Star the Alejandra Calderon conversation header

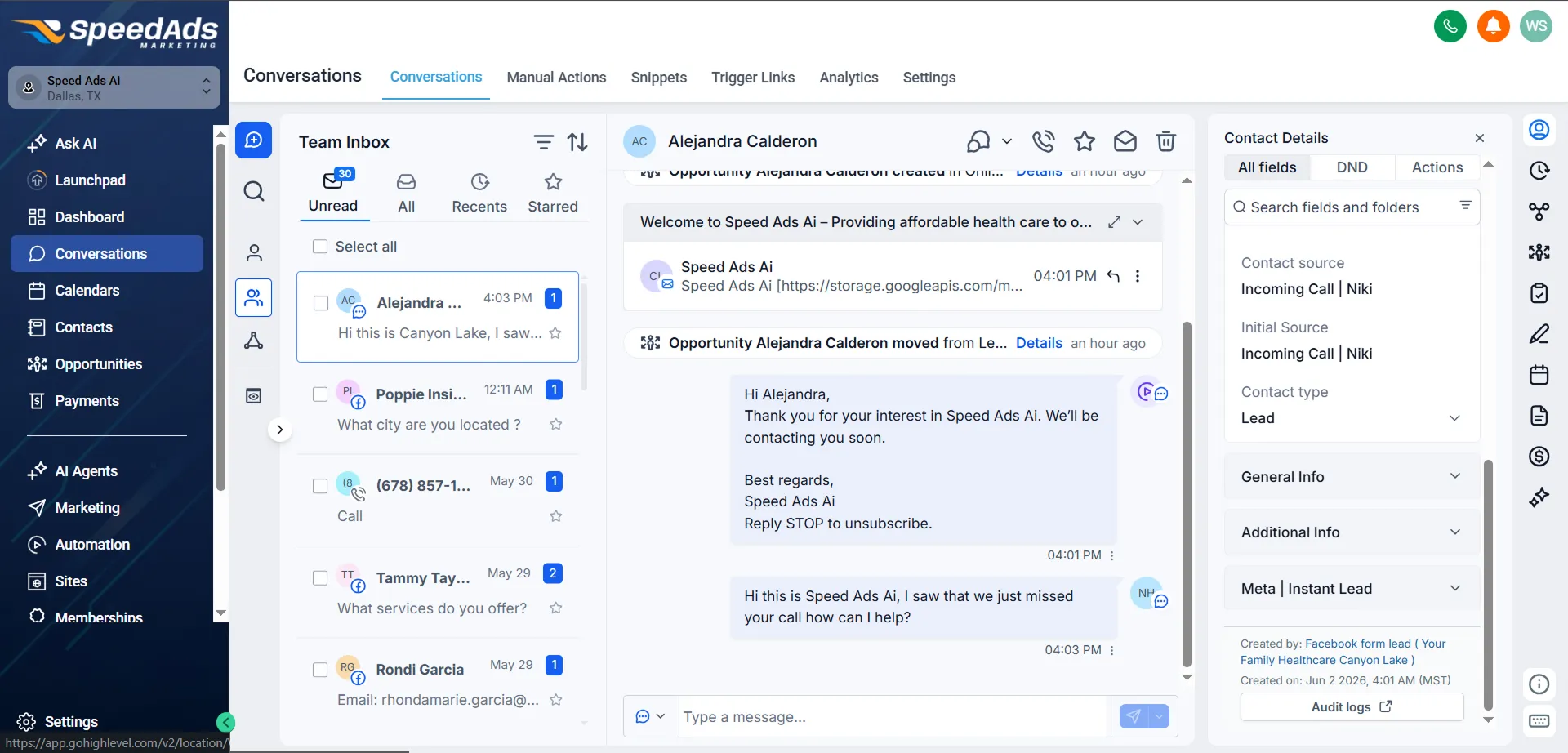[x=1085, y=141]
